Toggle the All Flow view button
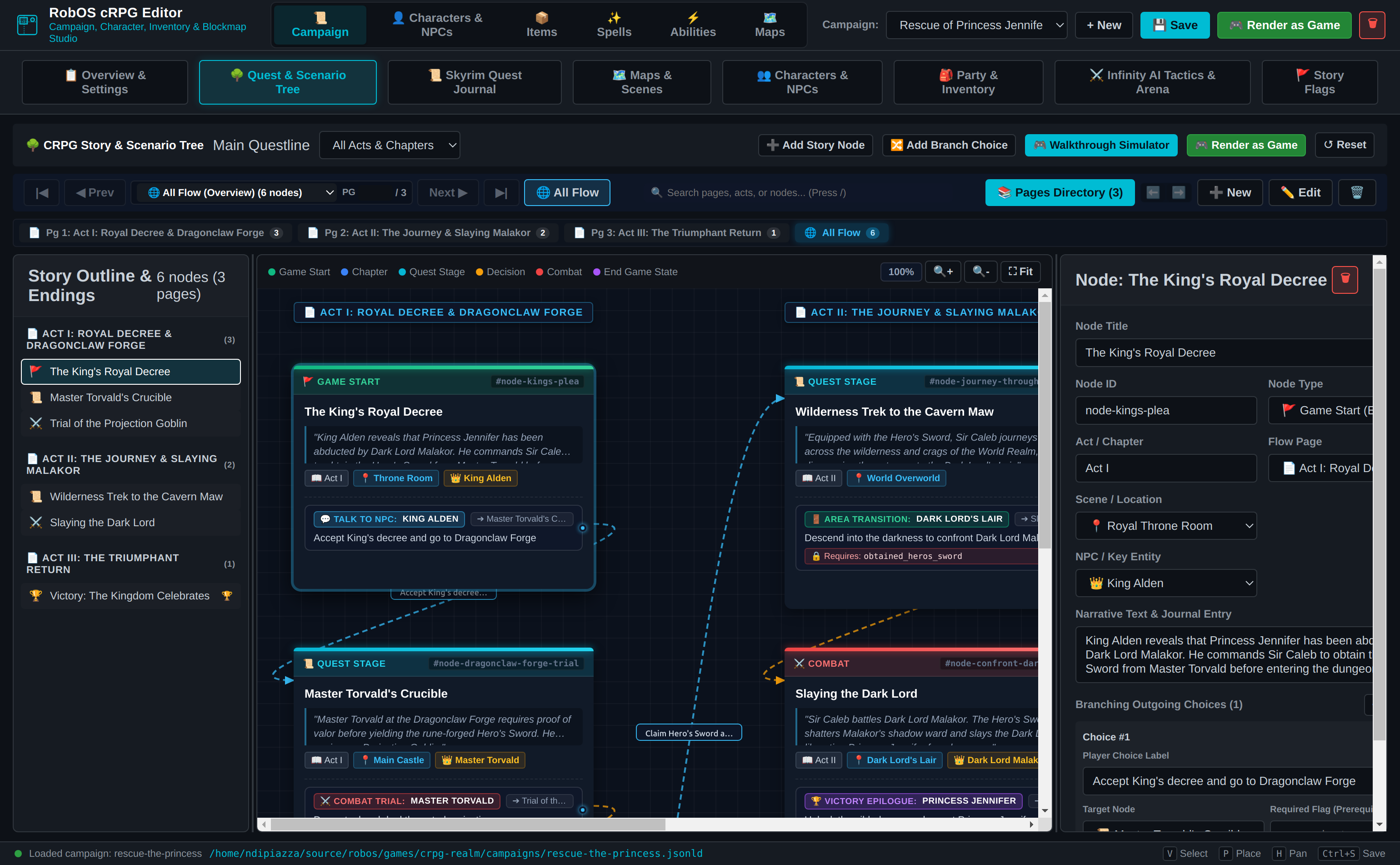 pos(567,193)
